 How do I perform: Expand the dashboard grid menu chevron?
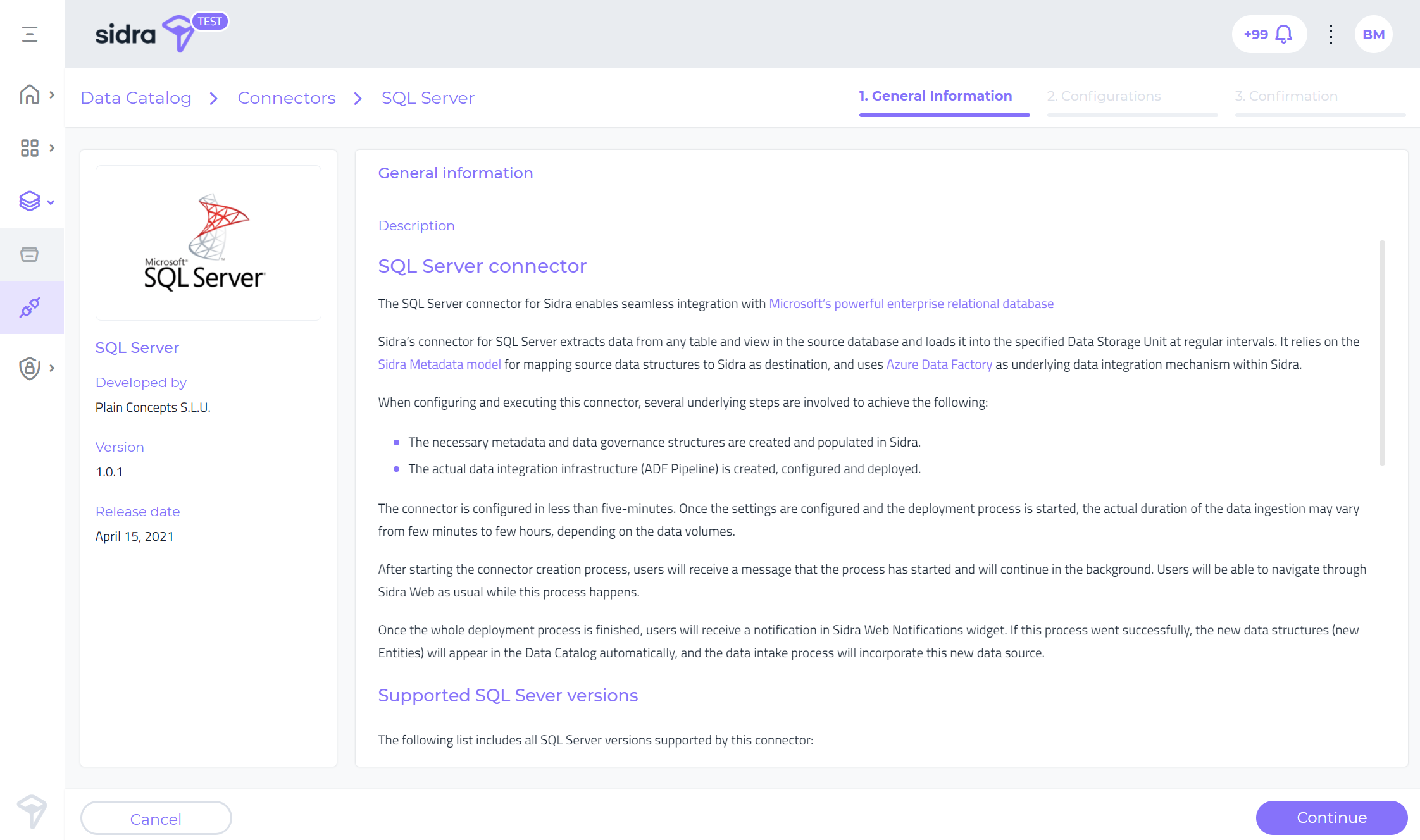(52, 148)
